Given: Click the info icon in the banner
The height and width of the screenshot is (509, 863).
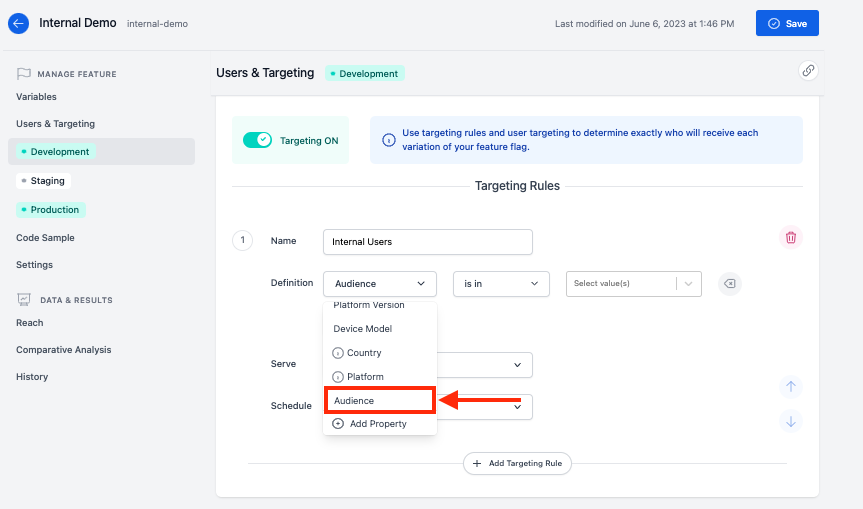Looking at the screenshot, I should (x=389, y=140).
